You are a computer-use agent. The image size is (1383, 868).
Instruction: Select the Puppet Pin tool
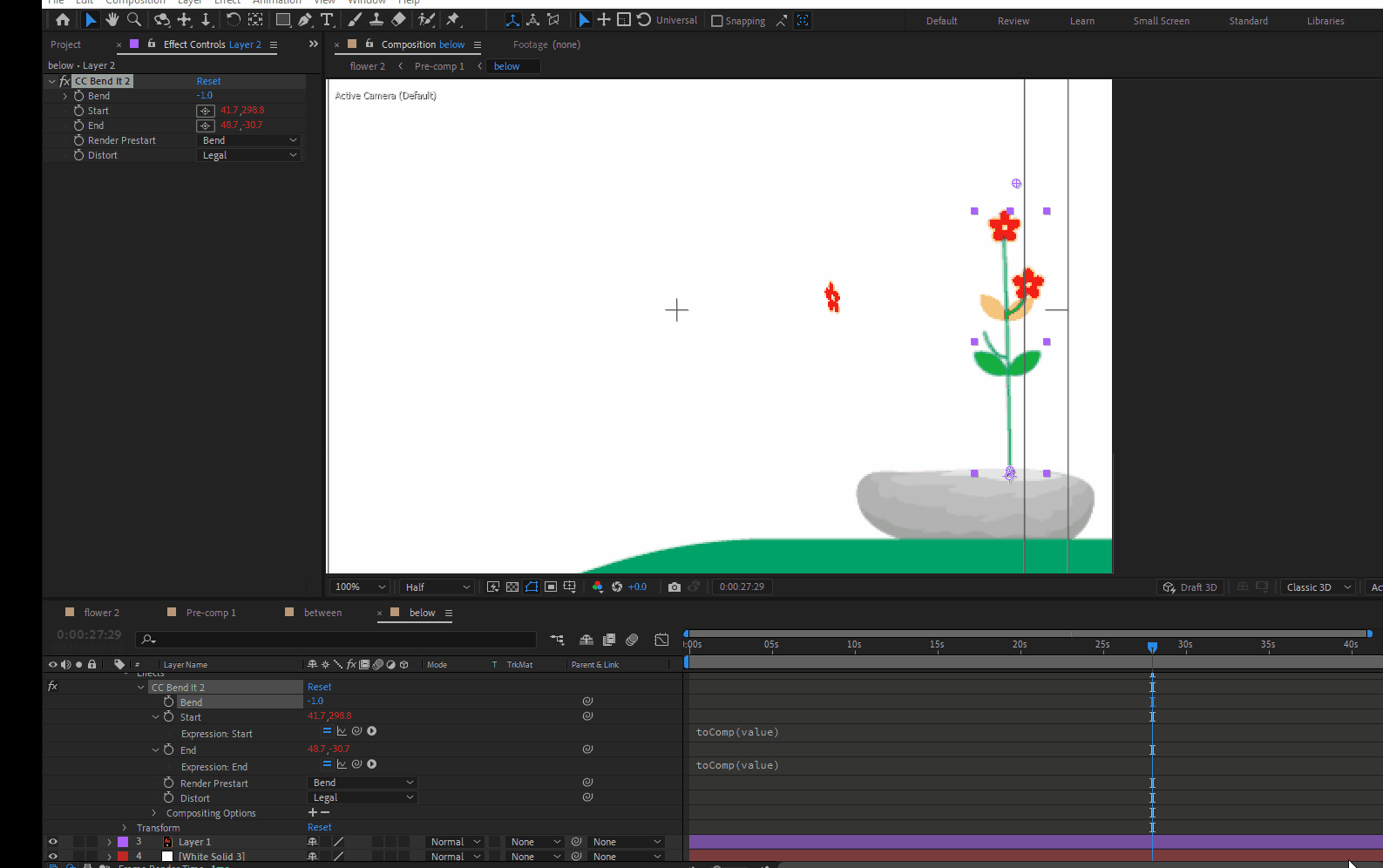[453, 19]
